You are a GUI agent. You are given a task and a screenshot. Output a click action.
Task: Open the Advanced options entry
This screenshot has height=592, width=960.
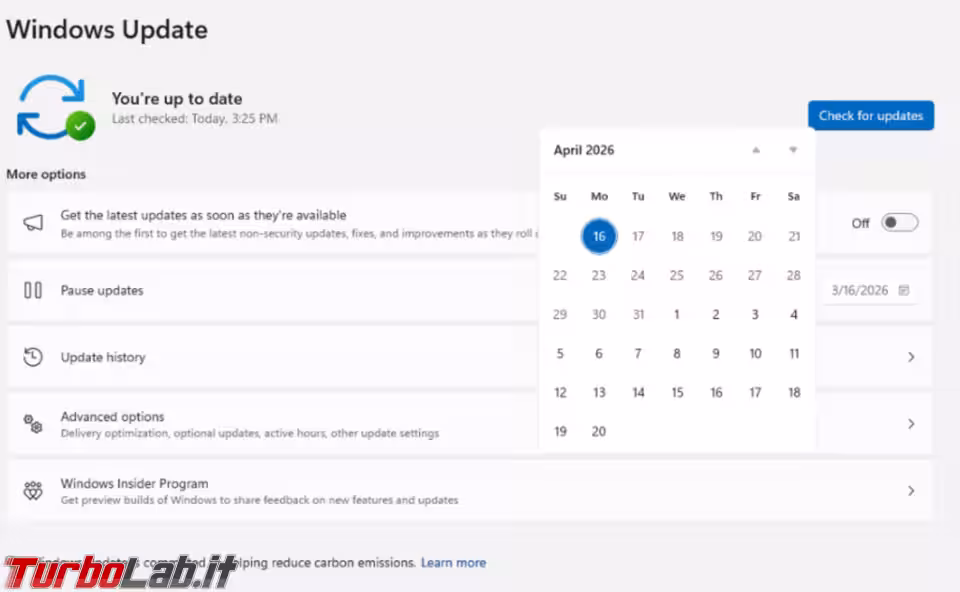point(112,417)
